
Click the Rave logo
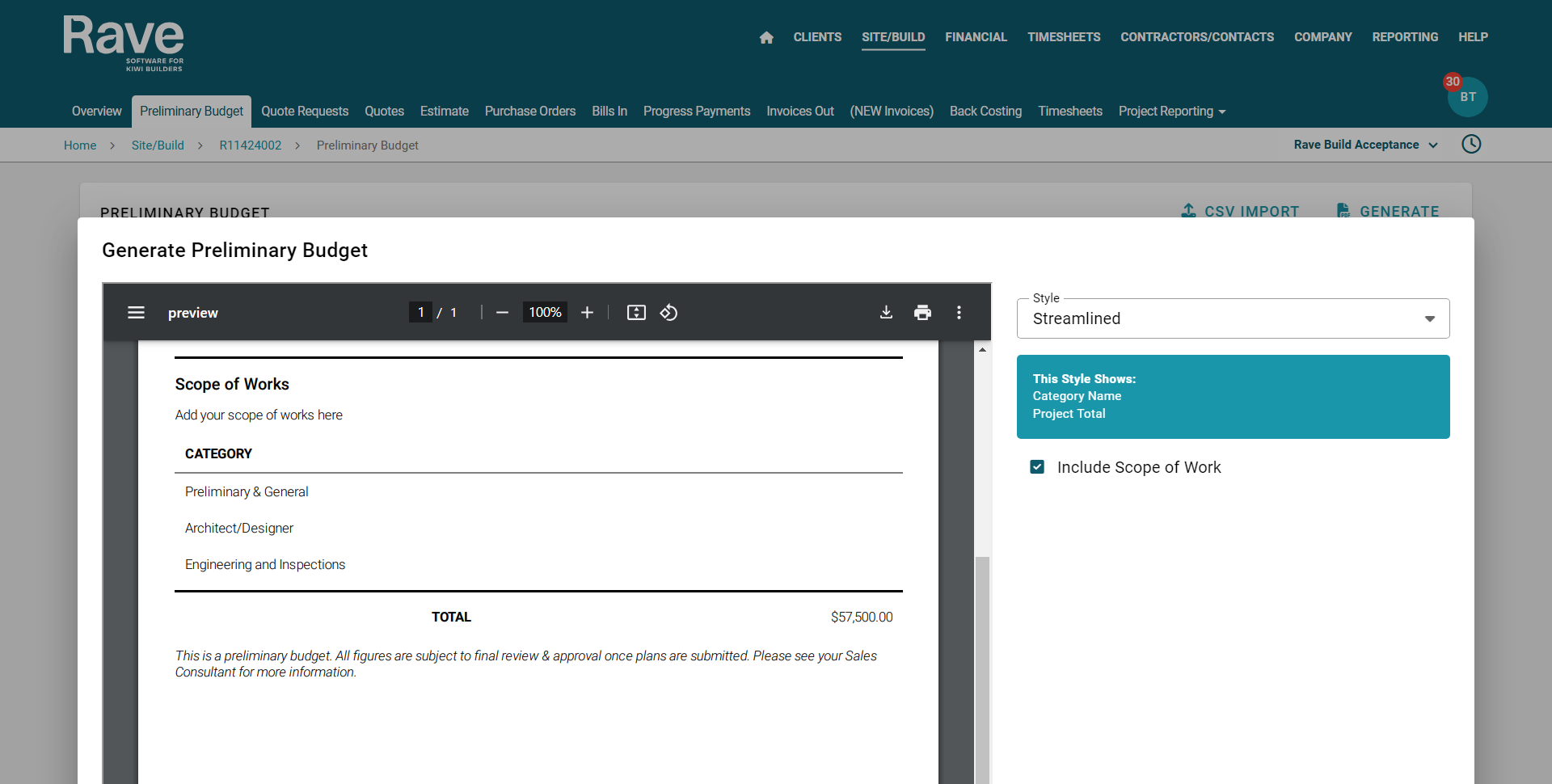point(124,43)
